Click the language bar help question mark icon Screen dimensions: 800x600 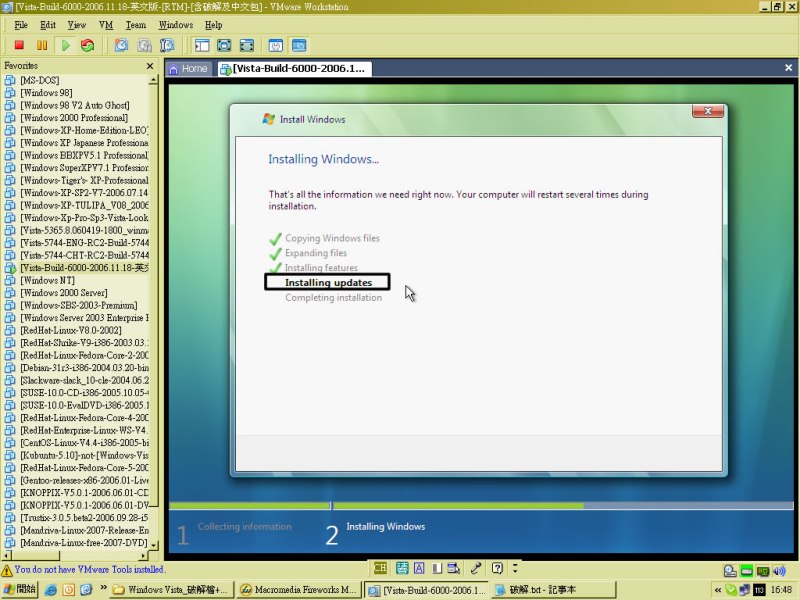coord(497,568)
